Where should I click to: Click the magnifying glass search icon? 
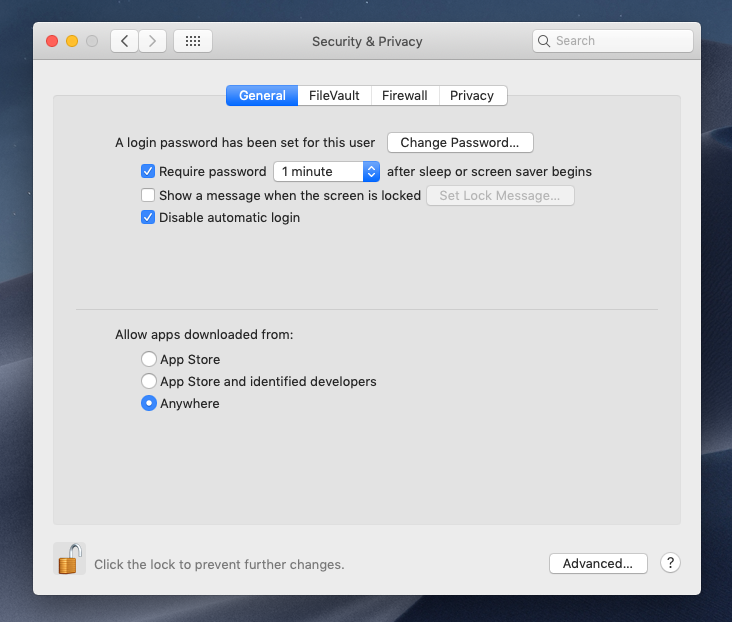pyautogui.click(x=543, y=41)
